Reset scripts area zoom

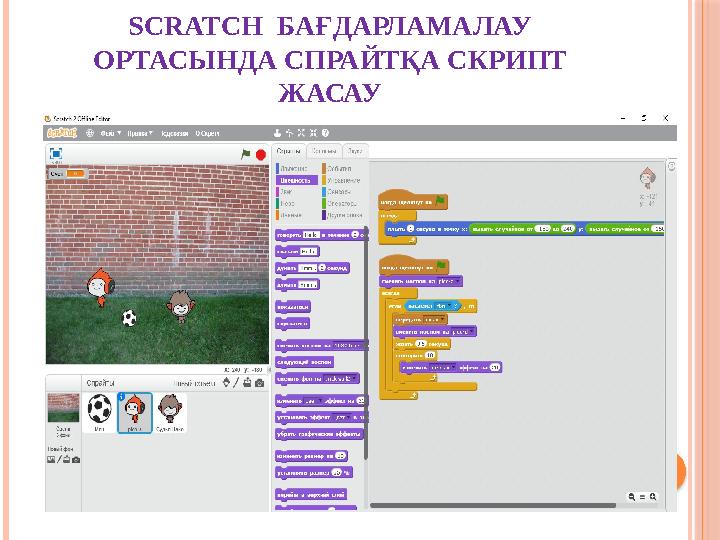click(x=642, y=497)
